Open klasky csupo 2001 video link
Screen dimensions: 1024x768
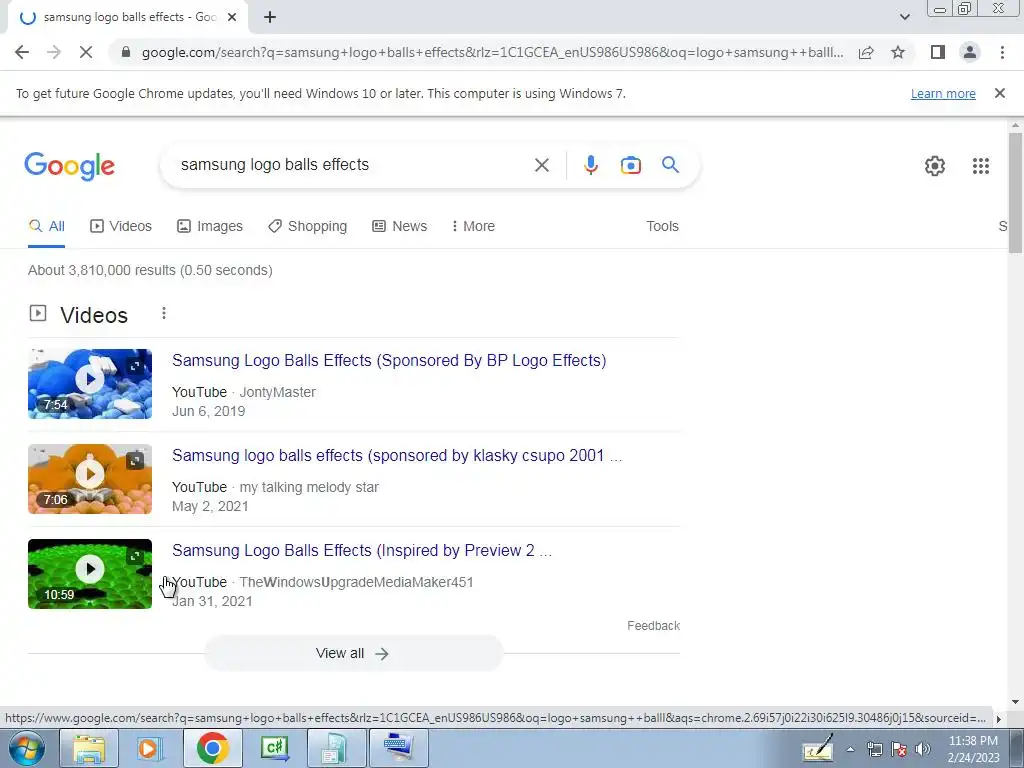[x=397, y=455]
